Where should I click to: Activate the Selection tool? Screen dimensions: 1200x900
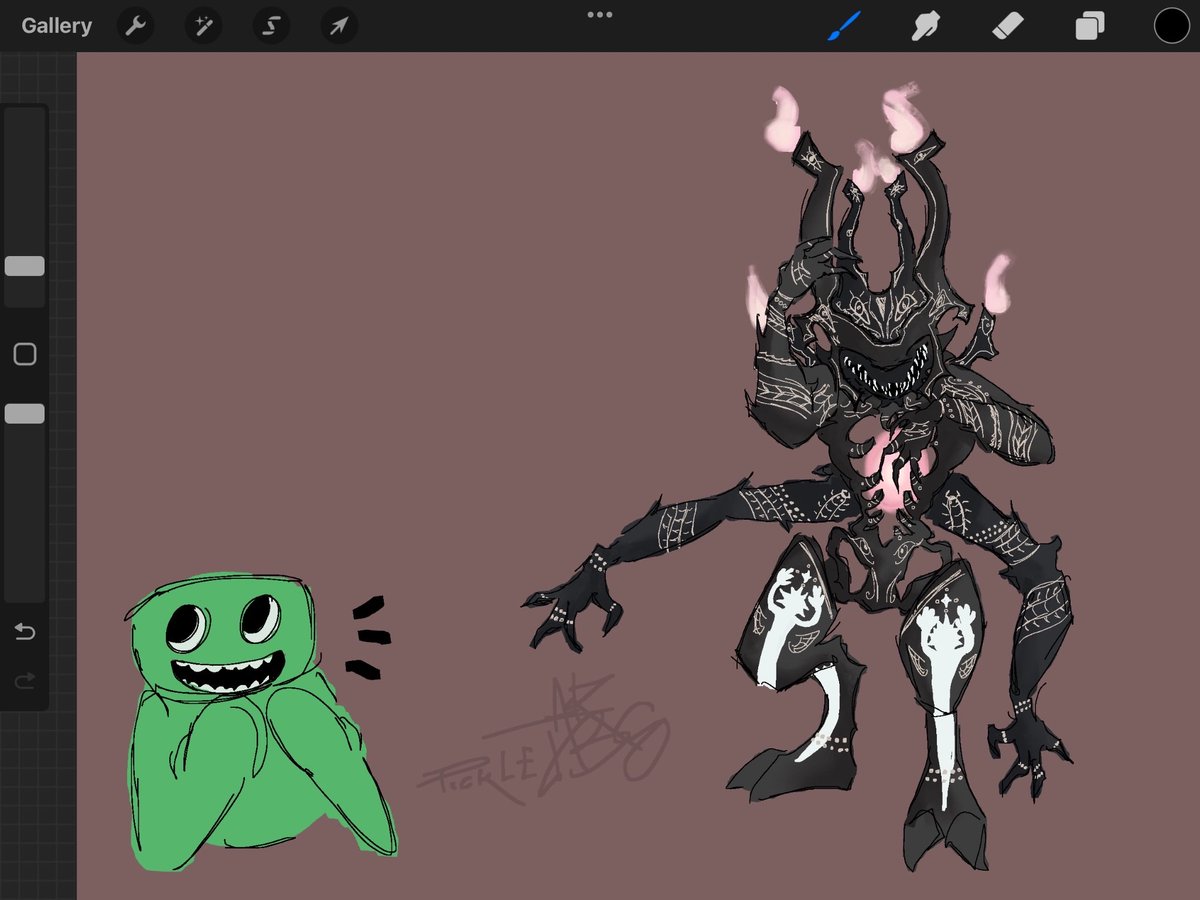(x=271, y=26)
